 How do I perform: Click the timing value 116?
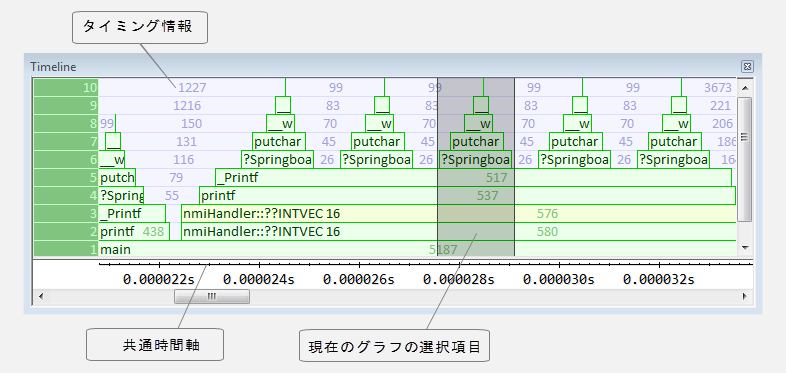click(x=183, y=160)
